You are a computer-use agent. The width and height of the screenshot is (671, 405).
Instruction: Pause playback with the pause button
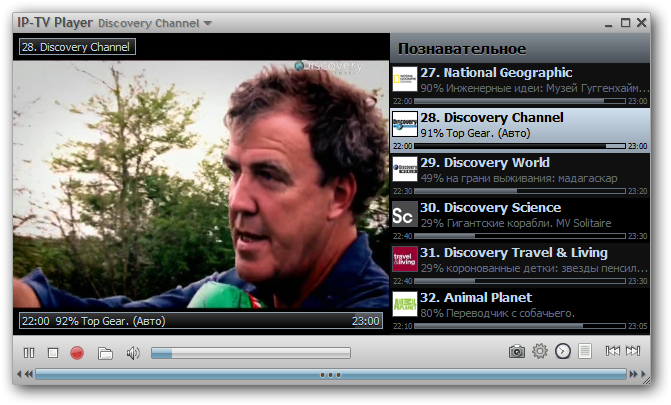[x=29, y=352]
